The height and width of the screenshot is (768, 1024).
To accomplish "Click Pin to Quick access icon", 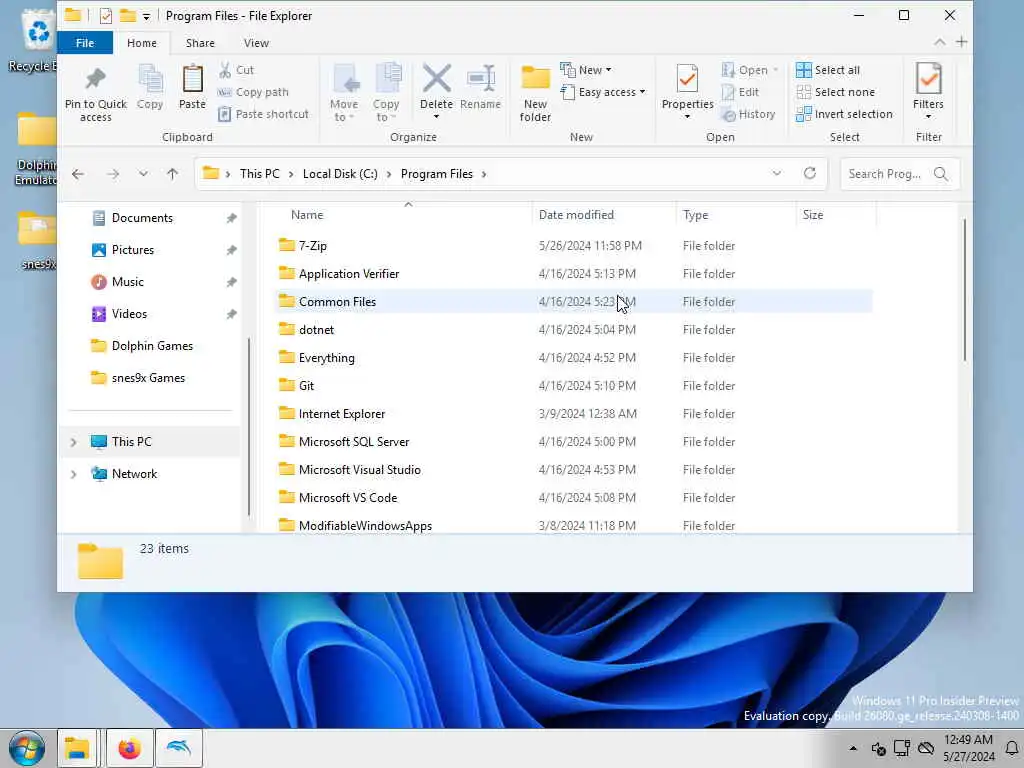I will click(95, 80).
